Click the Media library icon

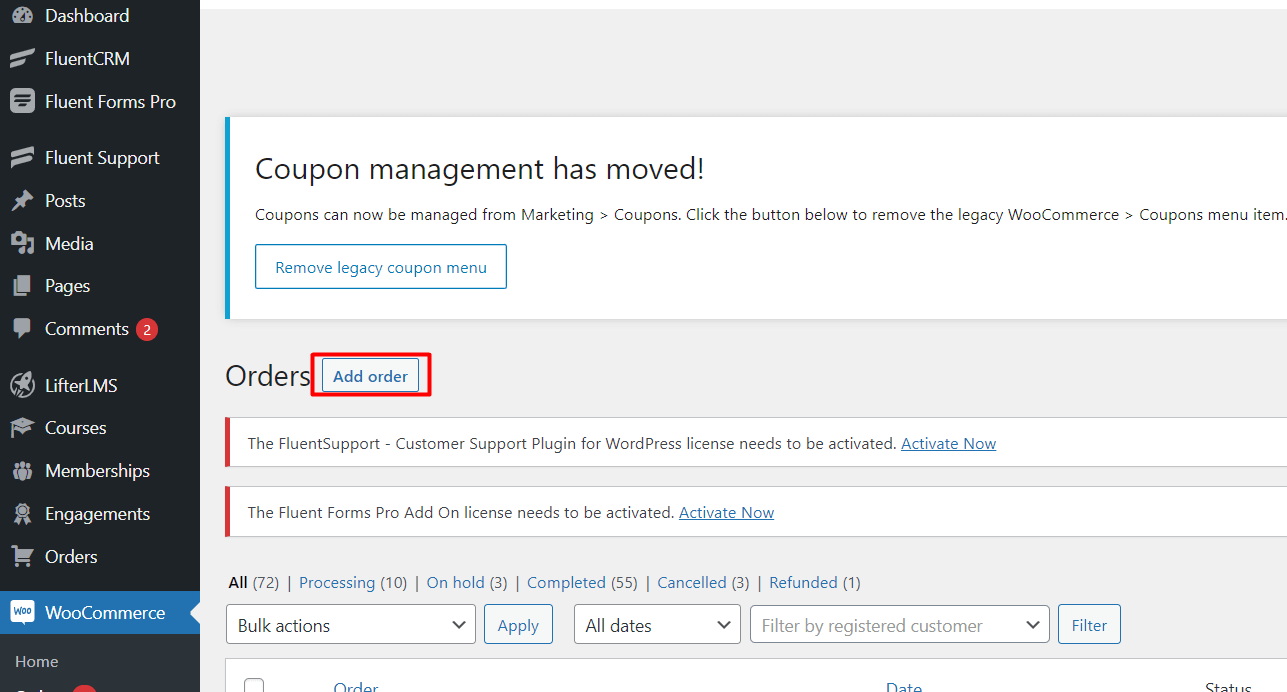click(x=22, y=244)
